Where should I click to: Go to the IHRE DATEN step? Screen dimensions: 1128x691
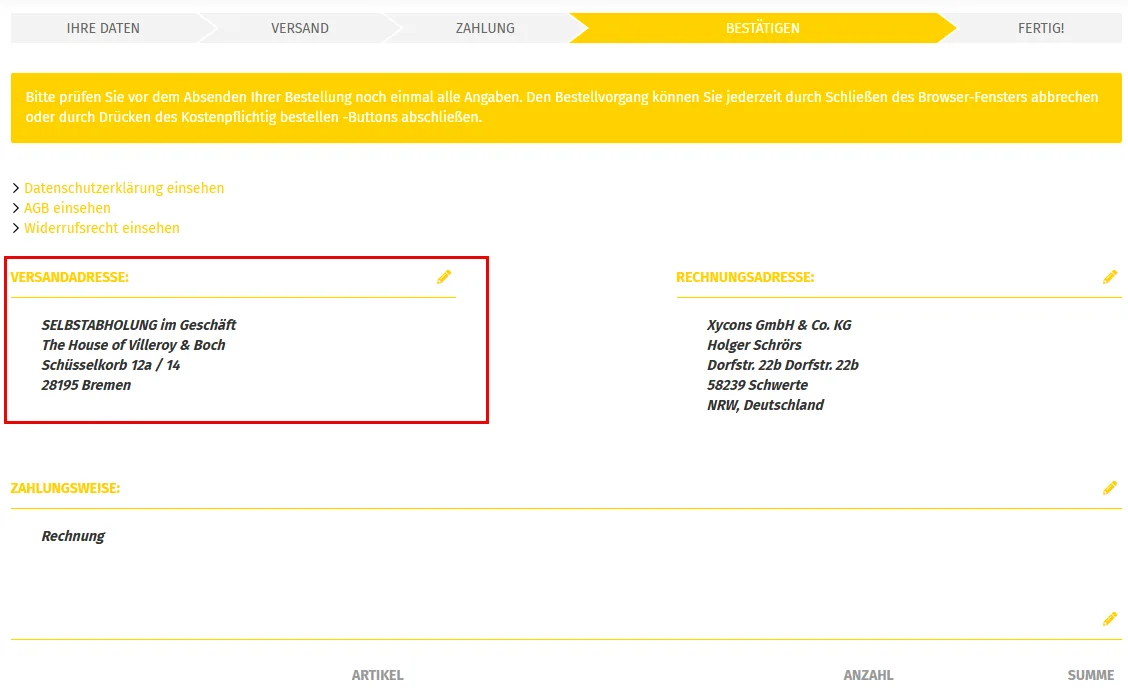pyautogui.click(x=103, y=28)
